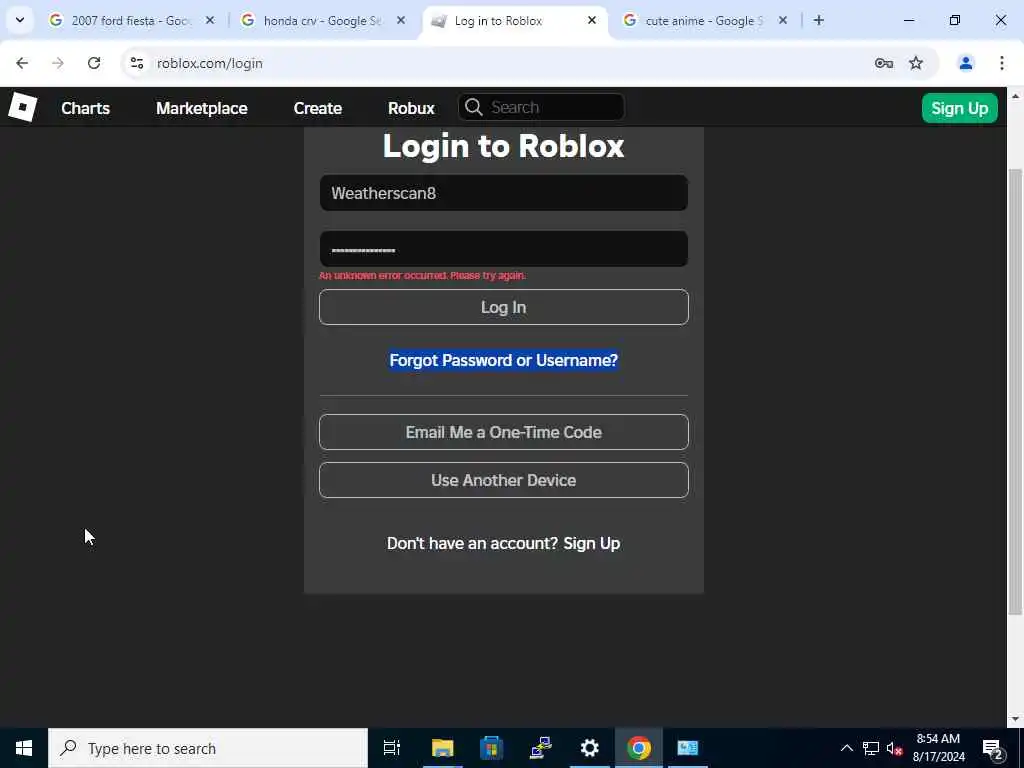Open the saved passwords key icon
Image resolution: width=1024 pixels, height=768 pixels.
pyautogui.click(x=884, y=63)
